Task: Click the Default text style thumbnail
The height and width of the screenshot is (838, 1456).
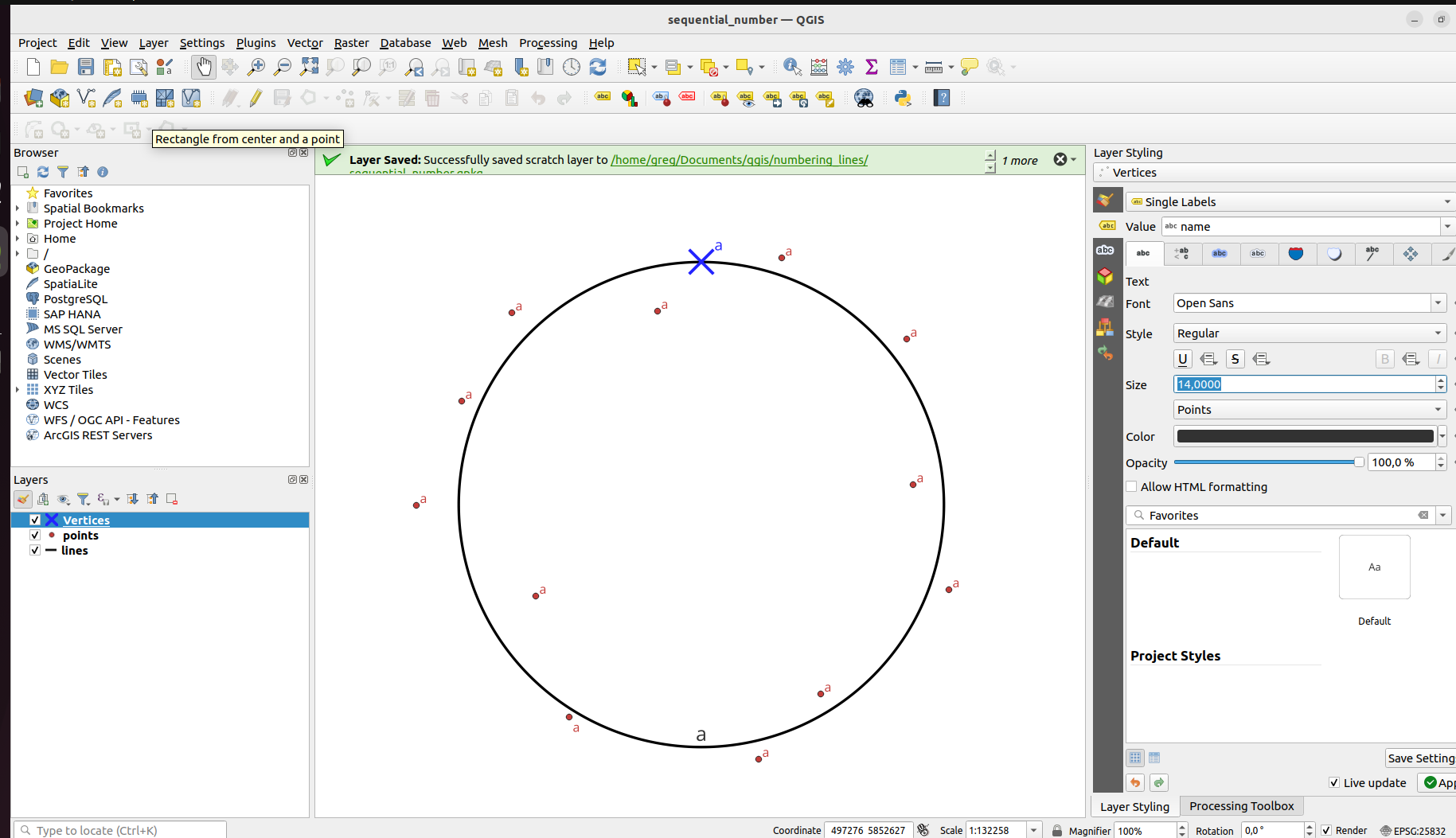Action: tap(1374, 567)
